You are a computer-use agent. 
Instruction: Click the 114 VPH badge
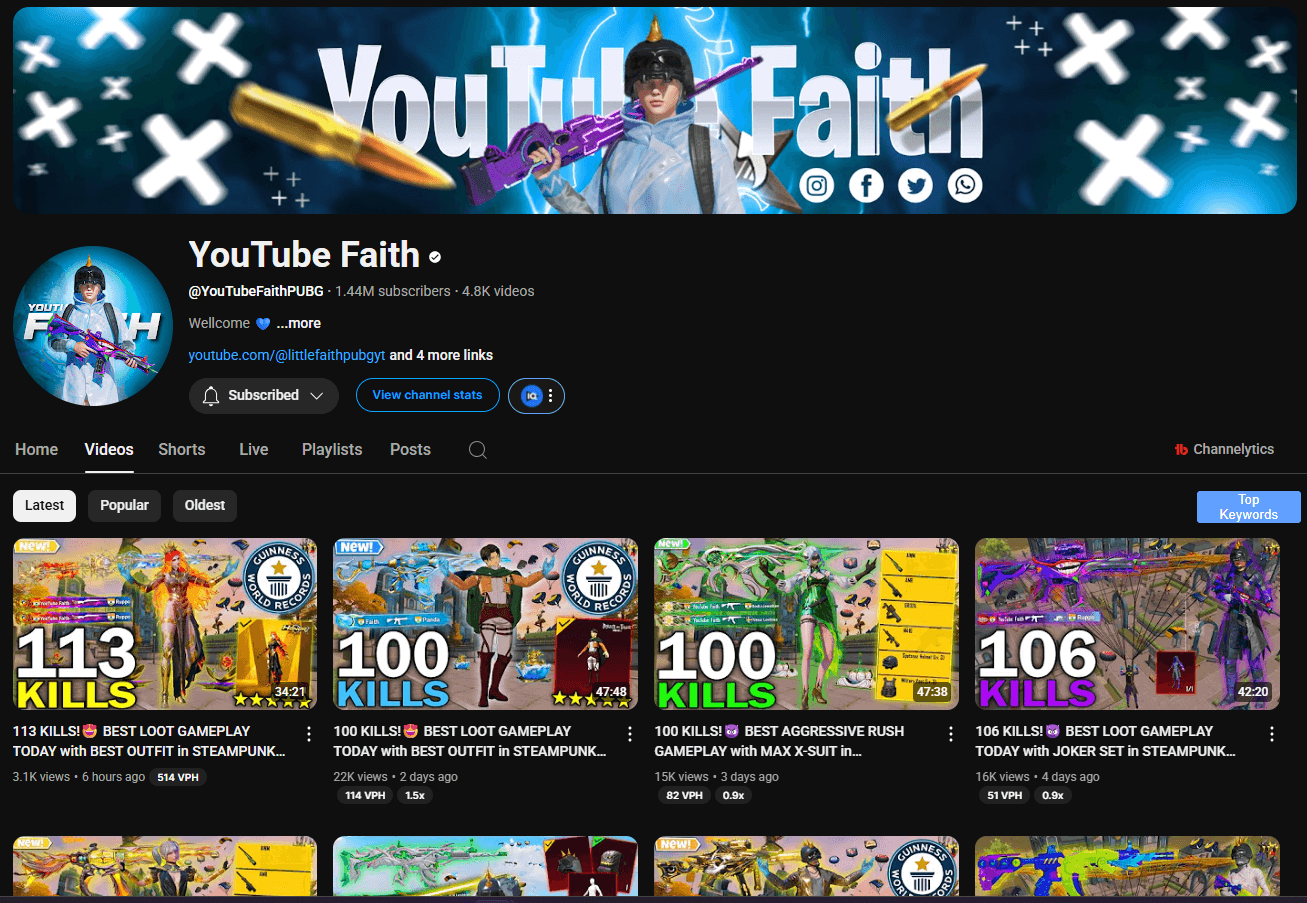[x=365, y=796]
